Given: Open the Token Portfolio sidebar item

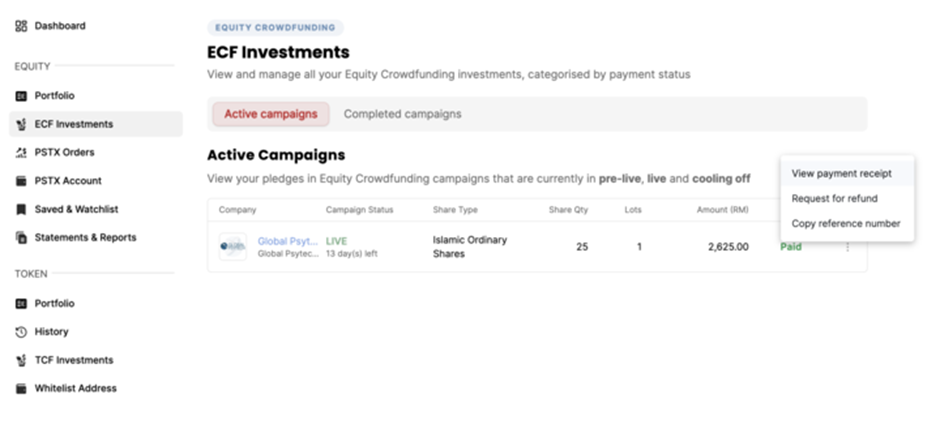Looking at the screenshot, I should pyautogui.click(x=55, y=303).
